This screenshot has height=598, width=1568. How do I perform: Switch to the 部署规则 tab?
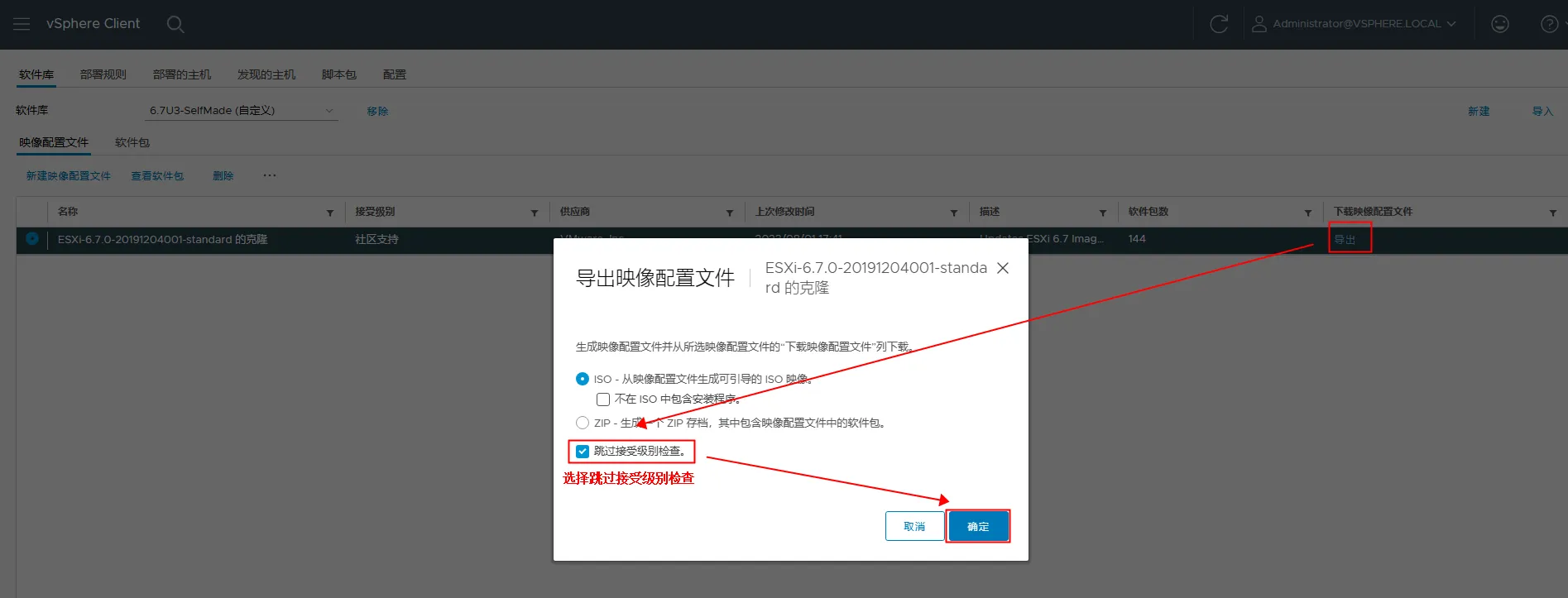click(x=103, y=74)
